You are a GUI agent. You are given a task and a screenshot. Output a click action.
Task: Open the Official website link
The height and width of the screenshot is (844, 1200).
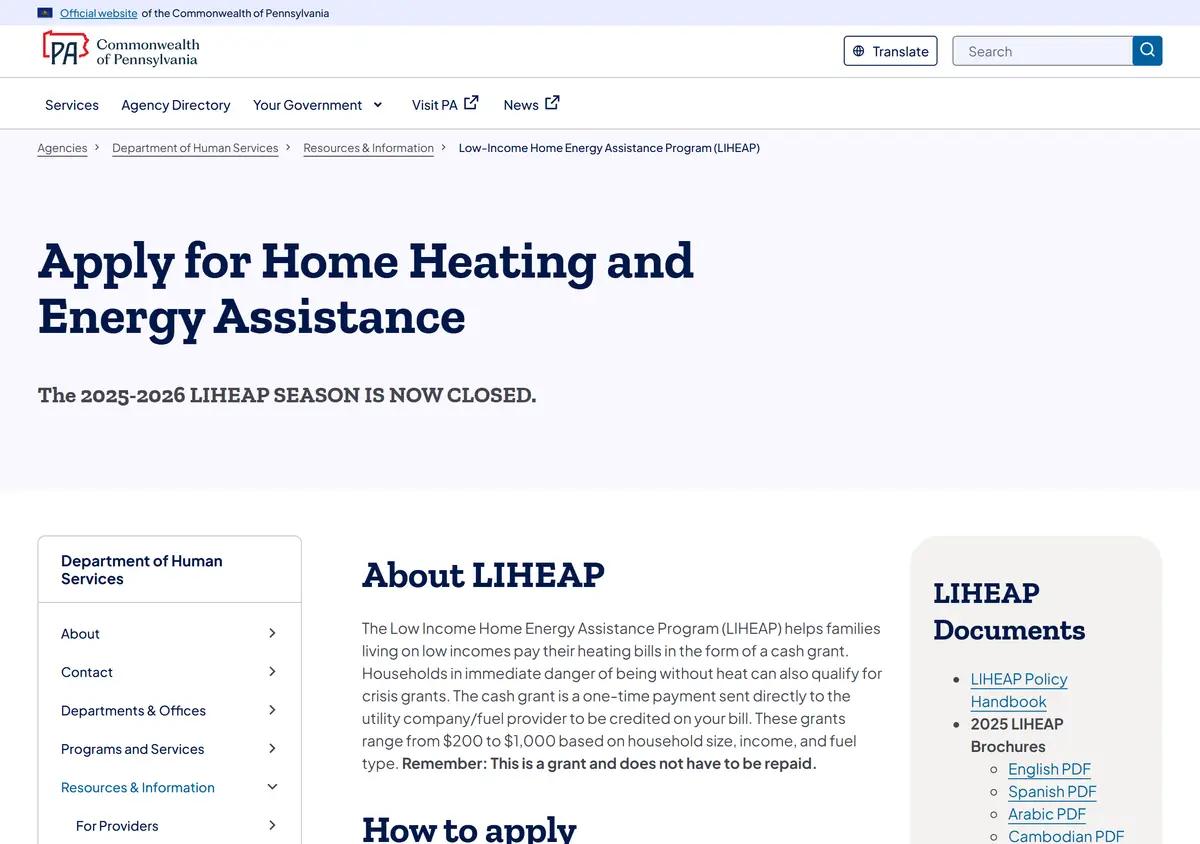(x=99, y=13)
